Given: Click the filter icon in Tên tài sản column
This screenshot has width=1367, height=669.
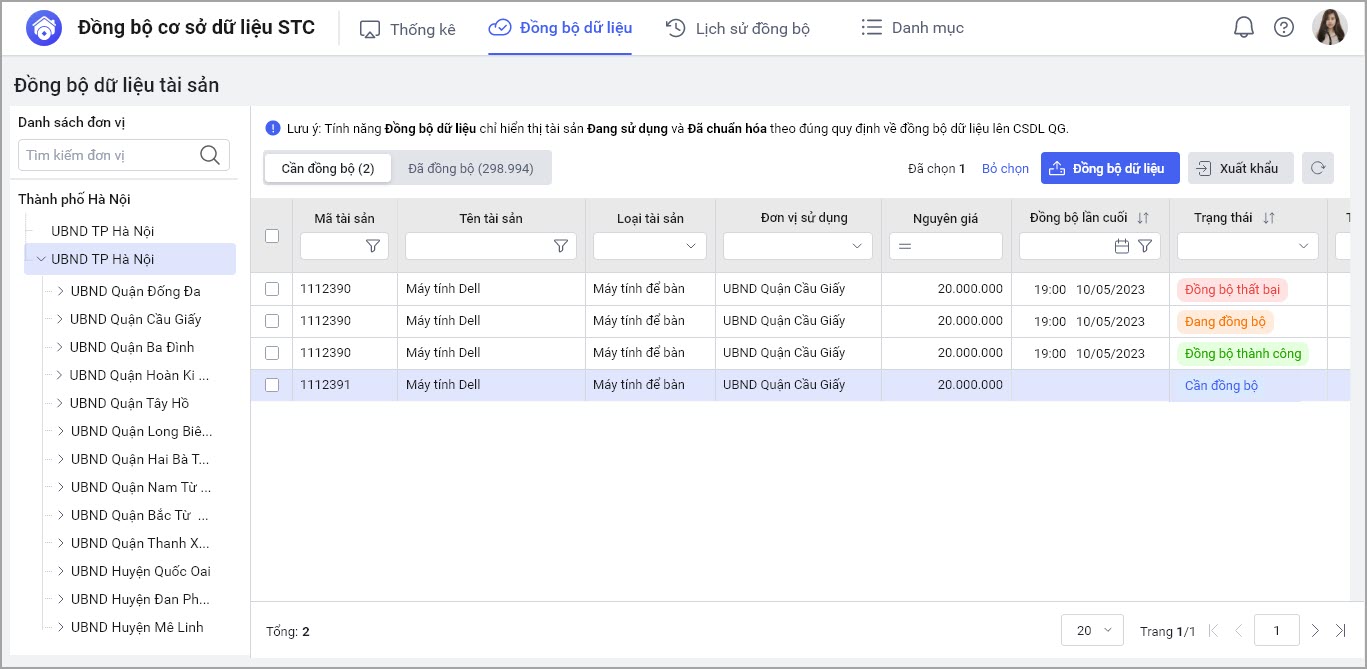Looking at the screenshot, I should tap(561, 246).
